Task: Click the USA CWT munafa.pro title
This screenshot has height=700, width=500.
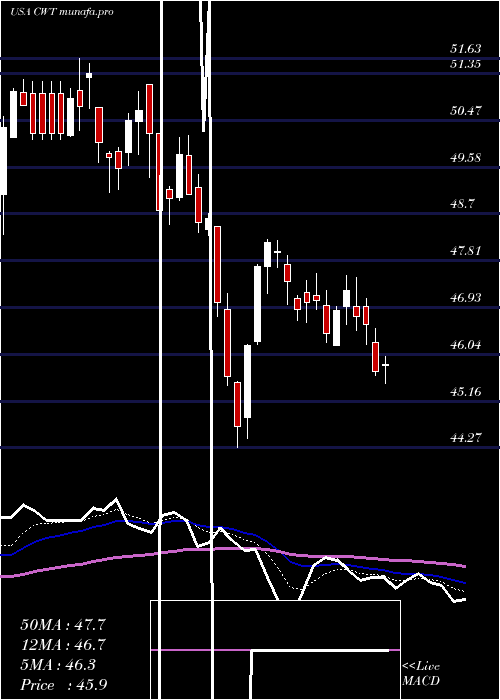Action: [62, 12]
